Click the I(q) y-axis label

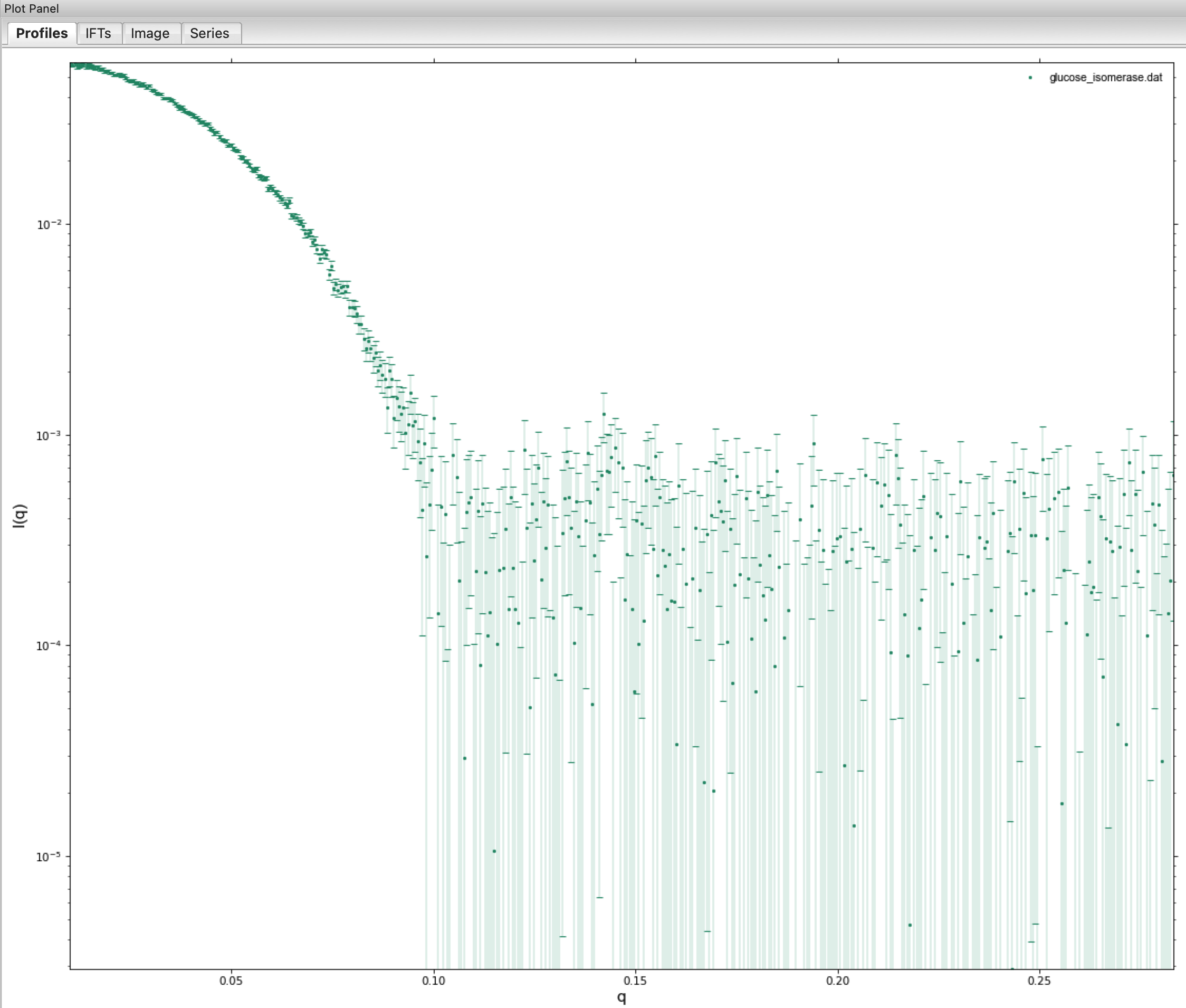coord(20,516)
